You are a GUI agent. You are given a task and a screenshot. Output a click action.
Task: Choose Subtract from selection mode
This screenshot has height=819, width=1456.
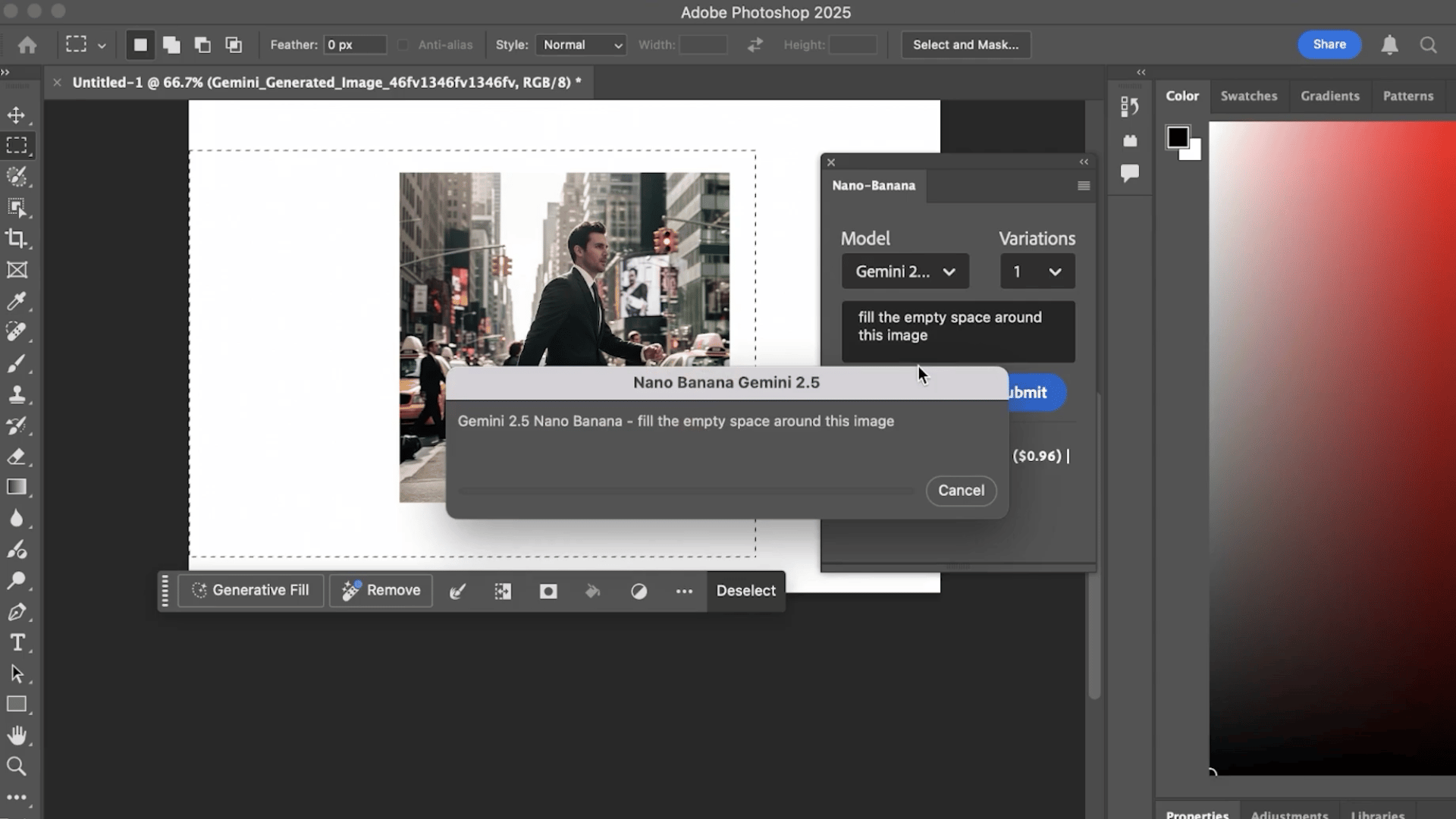pos(202,45)
